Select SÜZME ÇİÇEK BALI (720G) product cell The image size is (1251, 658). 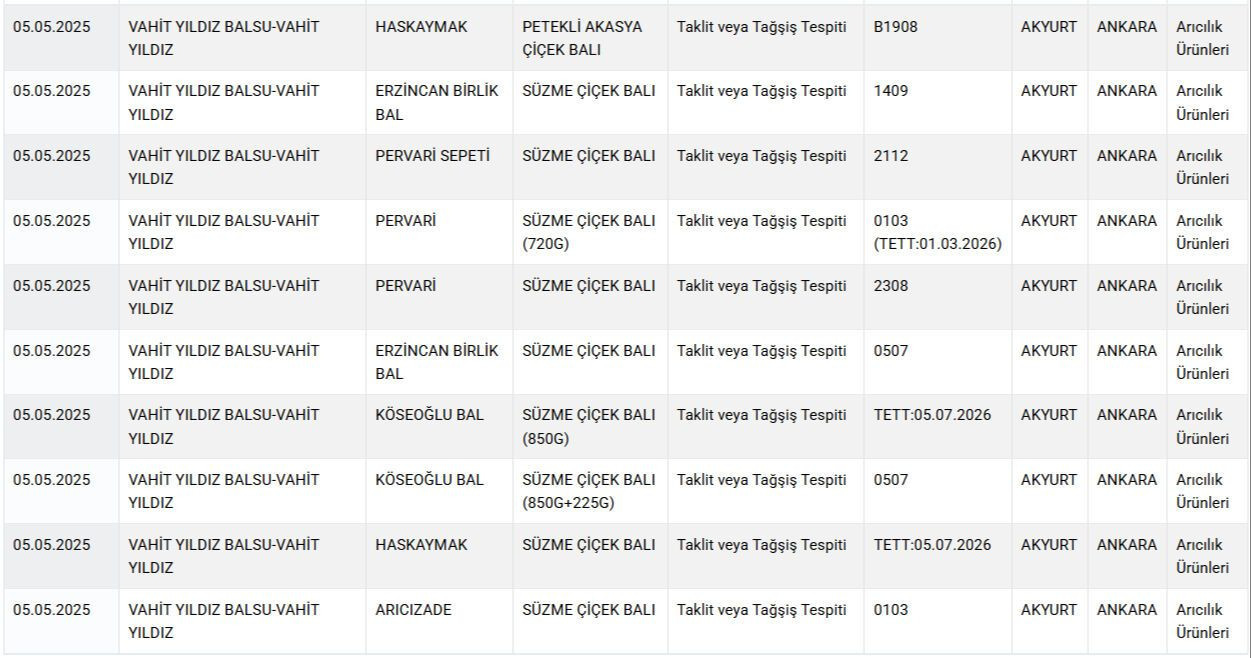[588, 232]
